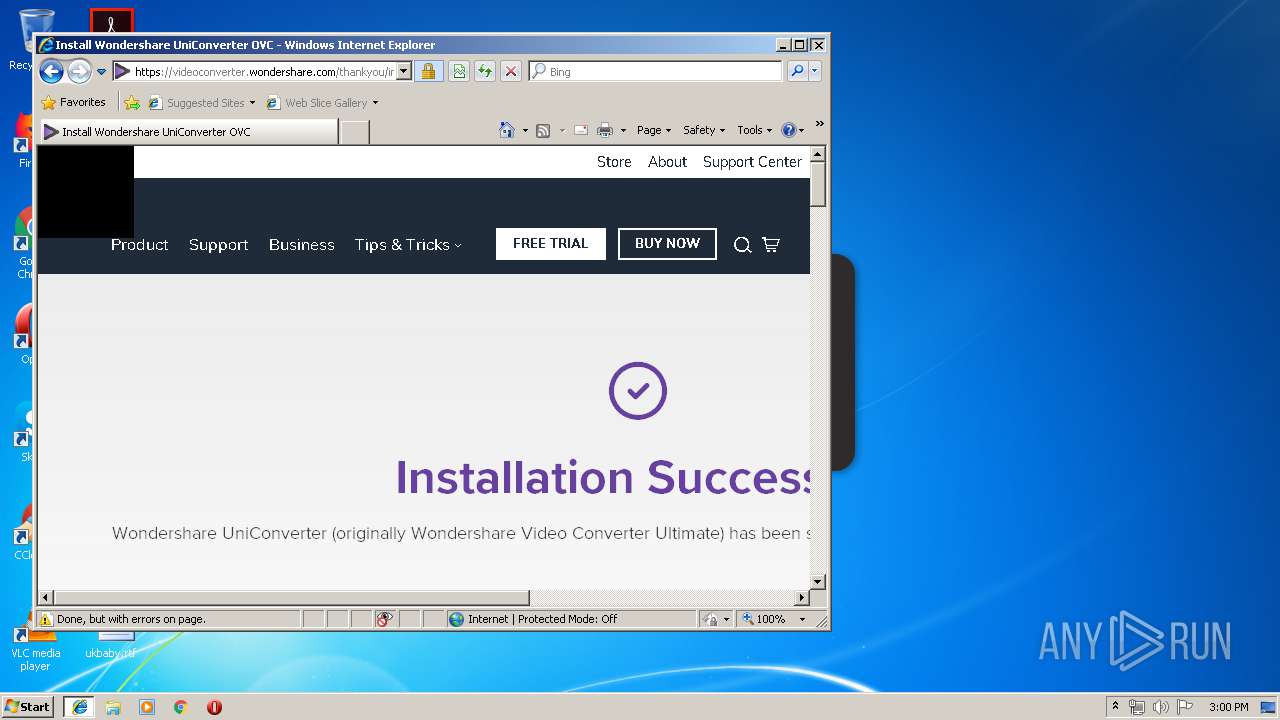Click the volume speaker tray icon
The height and width of the screenshot is (720, 1280).
(1160, 707)
